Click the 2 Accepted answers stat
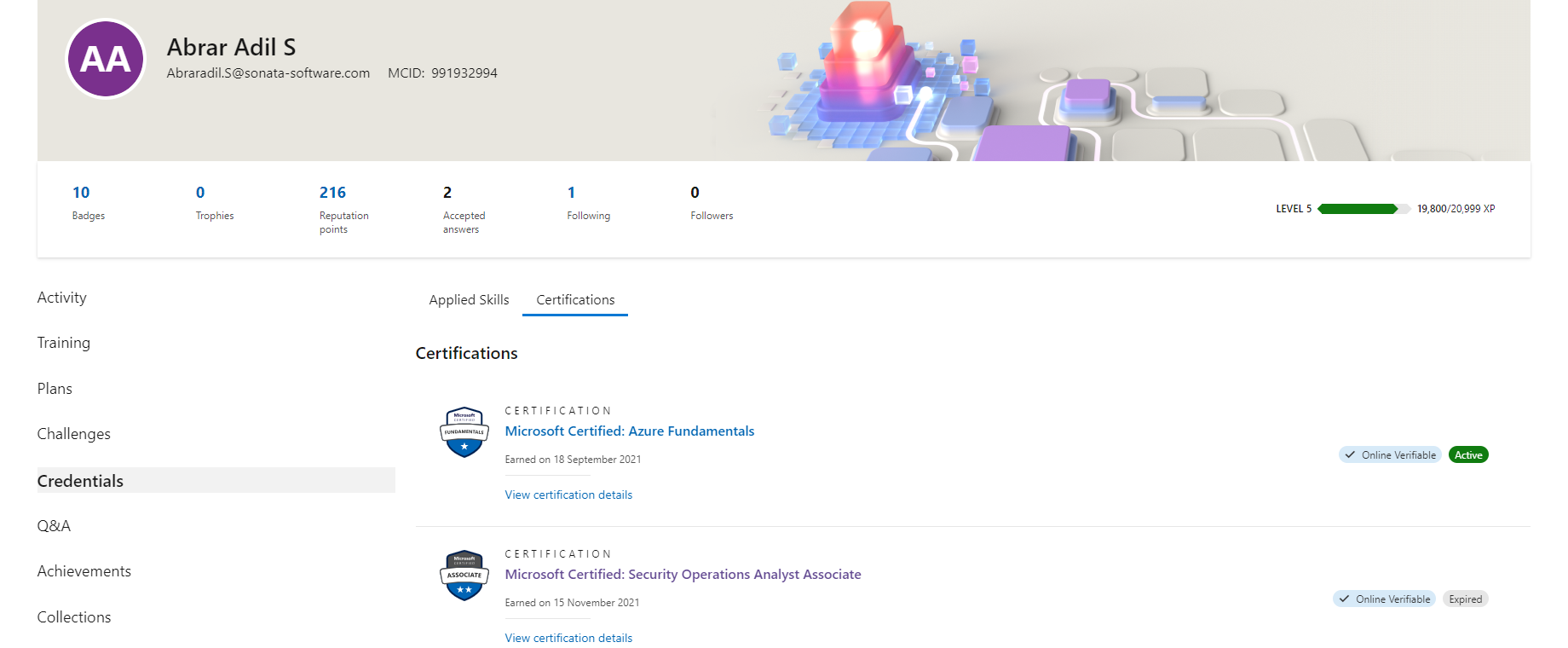The width and height of the screenshot is (1568, 648). [x=464, y=210]
